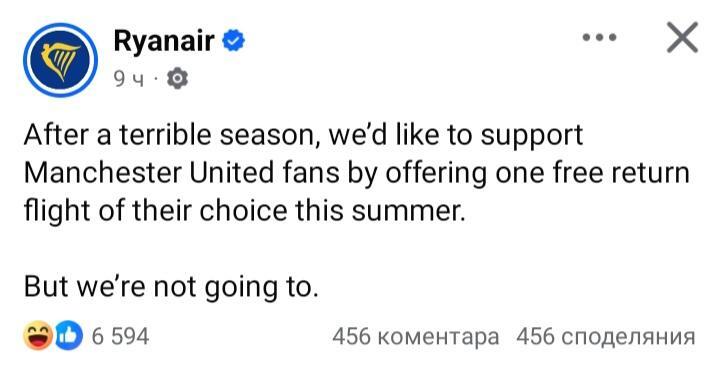The width and height of the screenshot is (720, 378).
Task: Open the Ryanair harp profile picture
Action: pyautogui.click(x=60, y=60)
